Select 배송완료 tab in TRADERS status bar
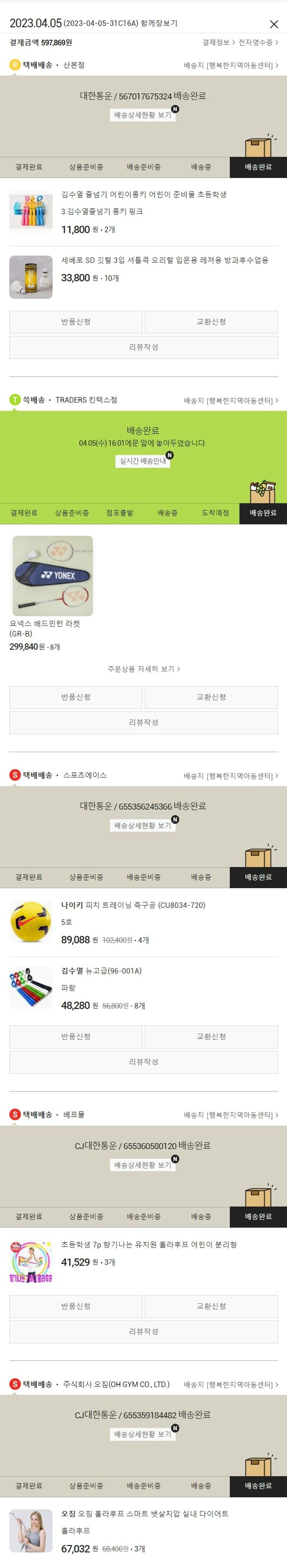This screenshot has height=1568, width=287. 263,513
